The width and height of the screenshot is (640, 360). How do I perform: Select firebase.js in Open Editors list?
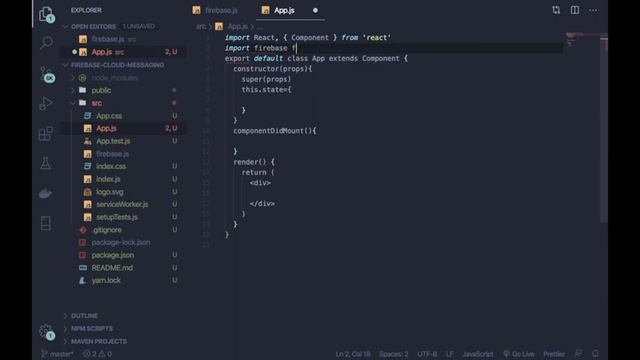click(108, 39)
